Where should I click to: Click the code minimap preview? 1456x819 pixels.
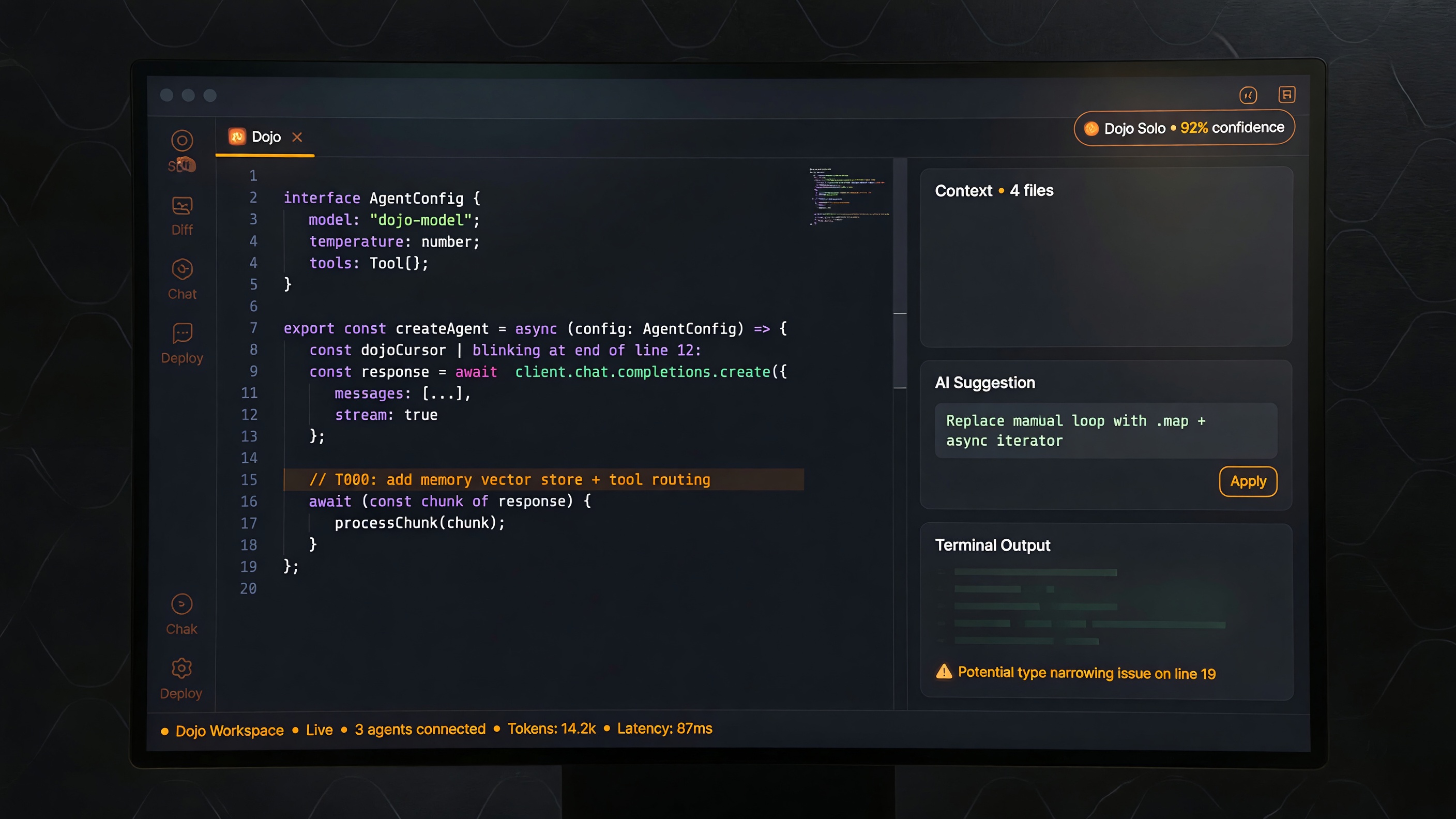(x=850, y=195)
